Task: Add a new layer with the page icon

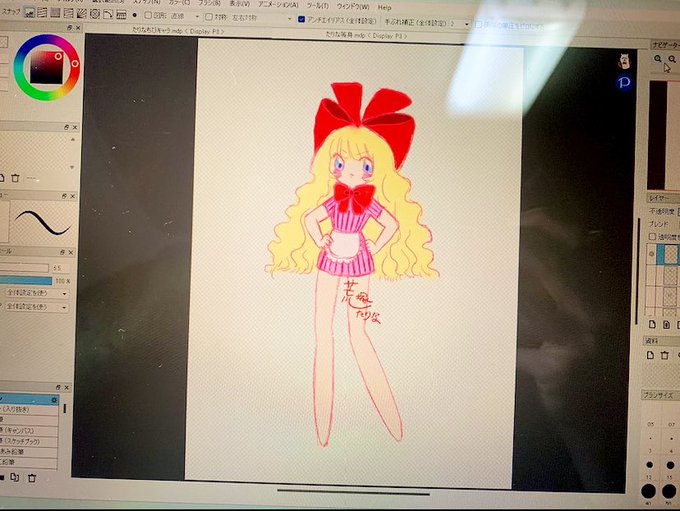Action: [x=652, y=324]
